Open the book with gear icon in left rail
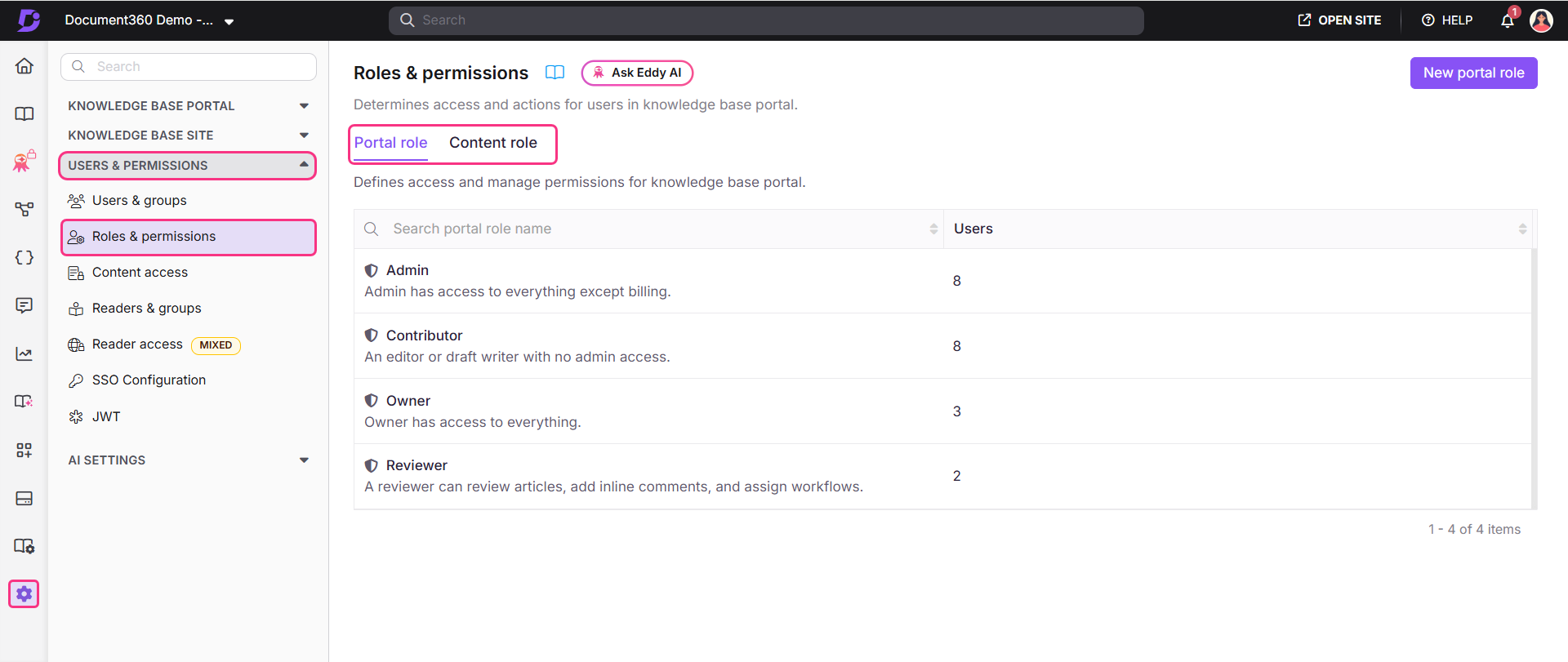Viewport: 1568px width, 662px height. tap(24, 546)
